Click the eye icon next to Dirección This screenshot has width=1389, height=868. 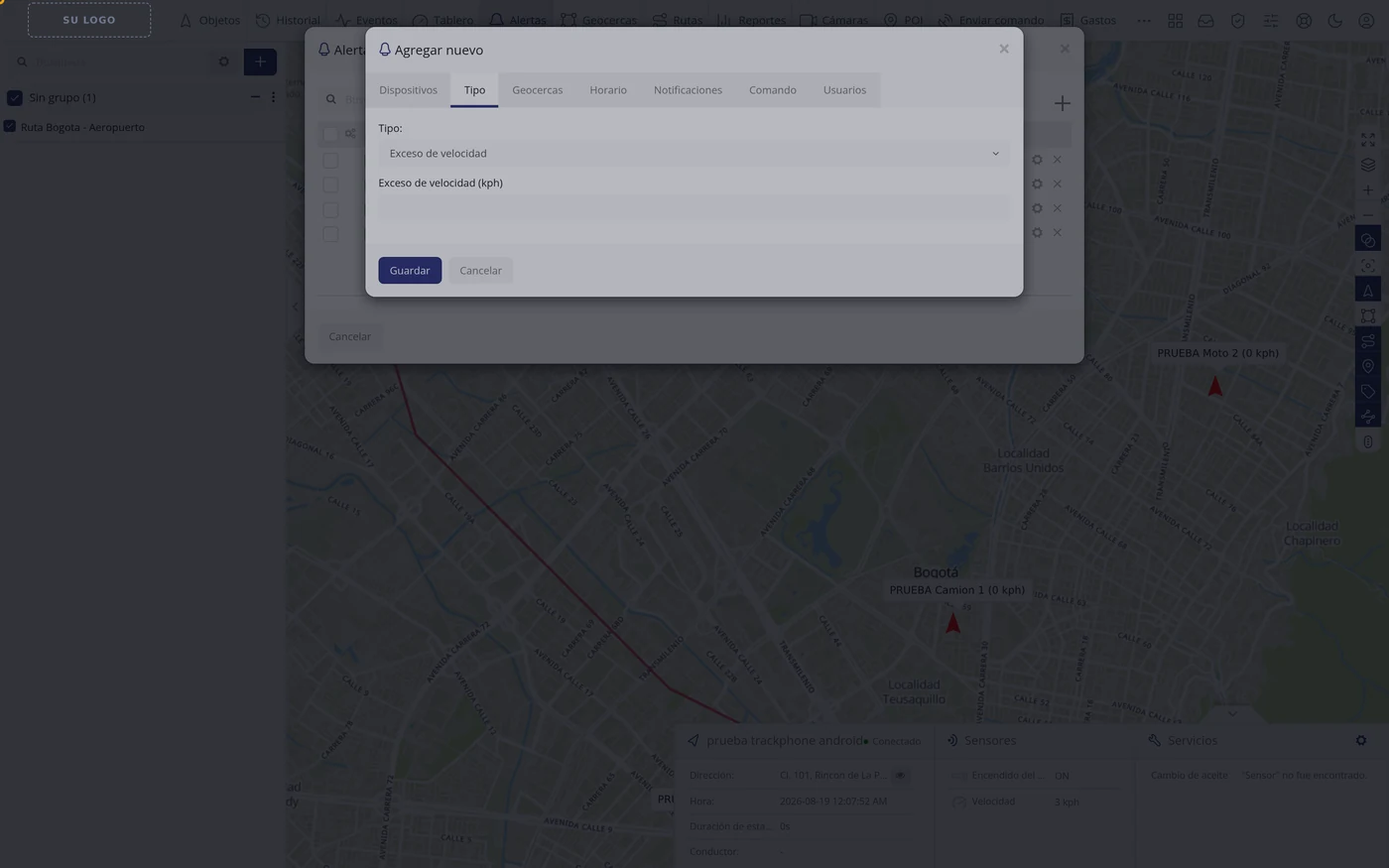tap(900, 775)
